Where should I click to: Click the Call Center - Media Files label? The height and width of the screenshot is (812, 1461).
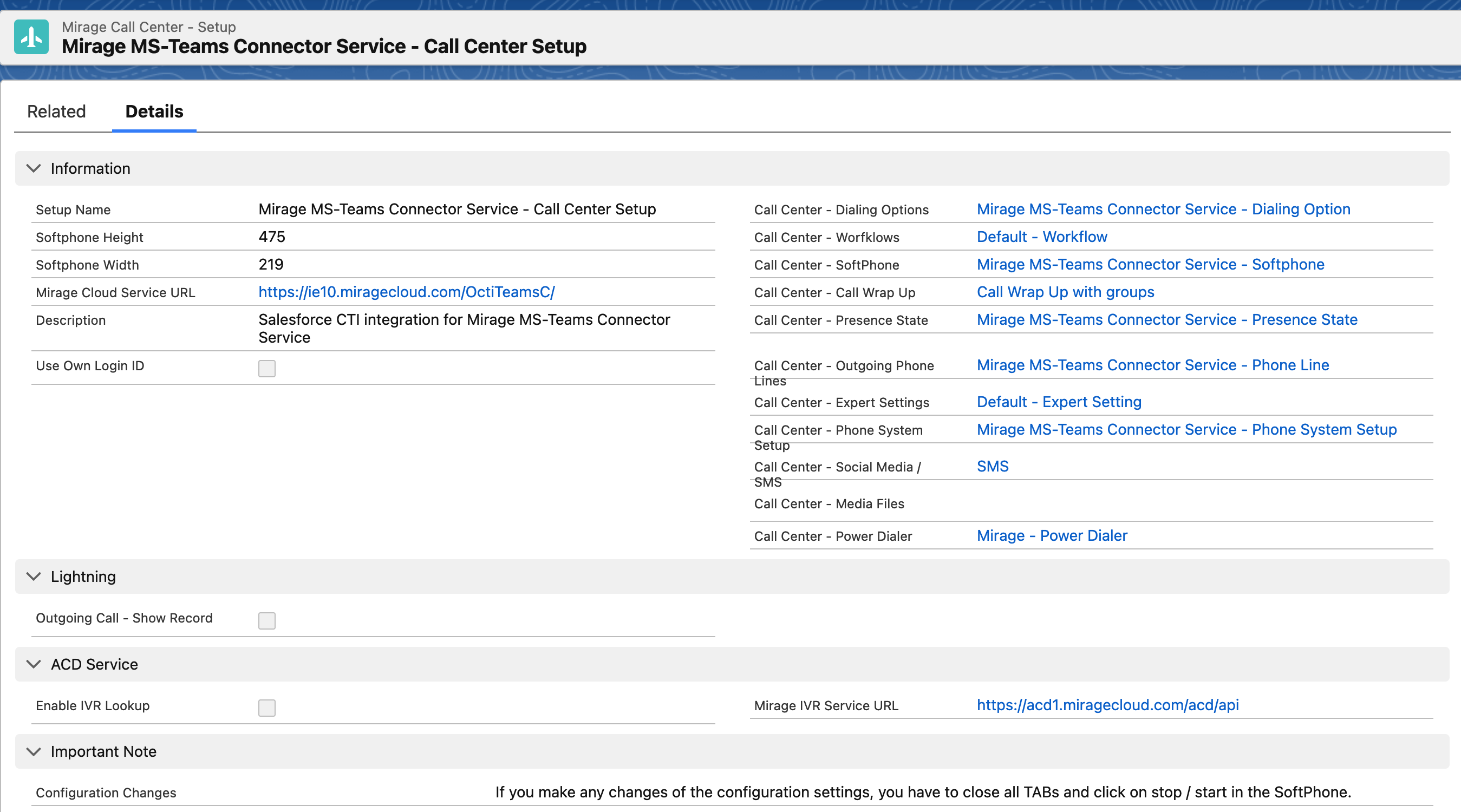click(x=829, y=504)
